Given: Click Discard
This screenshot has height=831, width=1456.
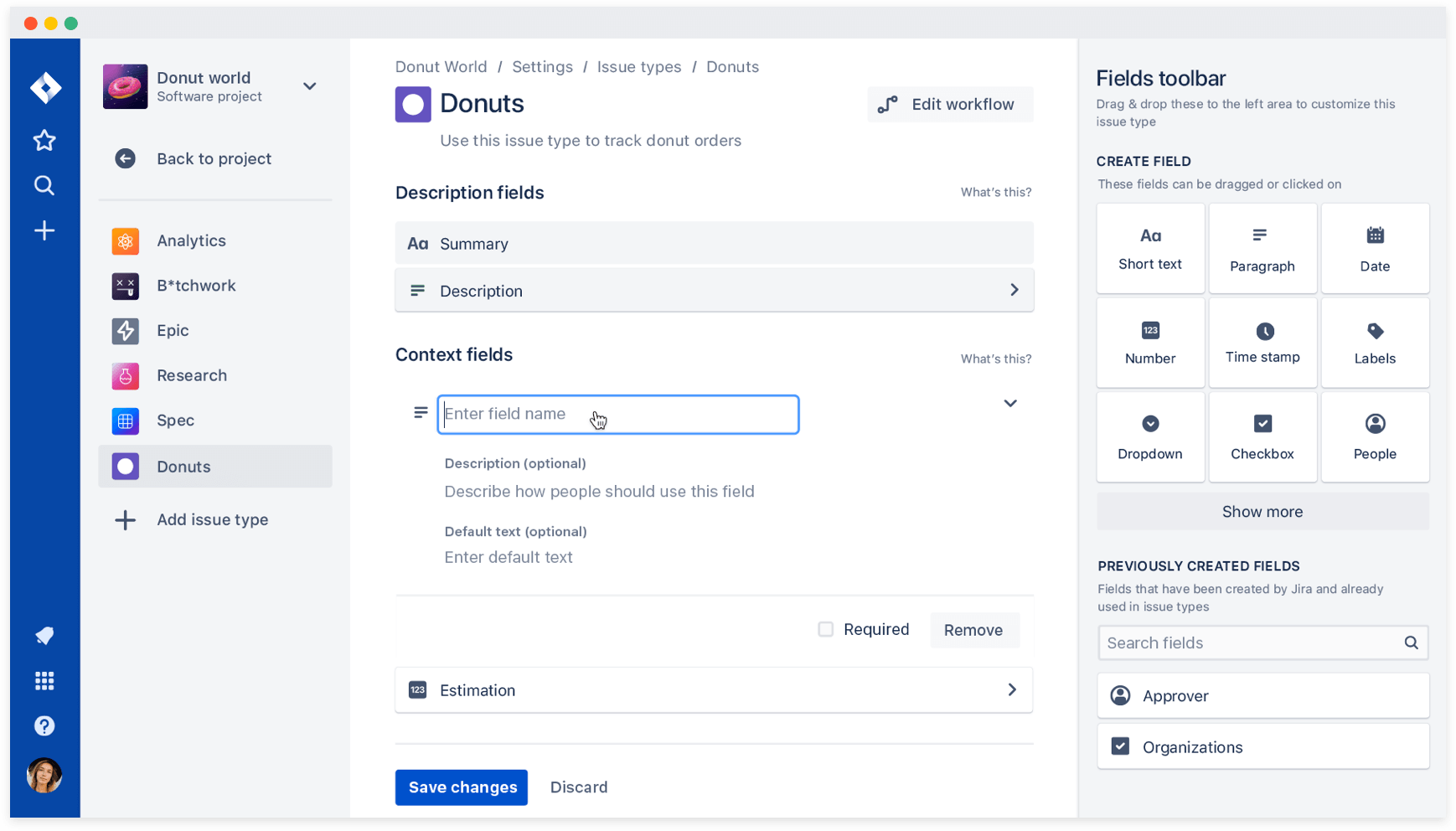Looking at the screenshot, I should (x=579, y=787).
